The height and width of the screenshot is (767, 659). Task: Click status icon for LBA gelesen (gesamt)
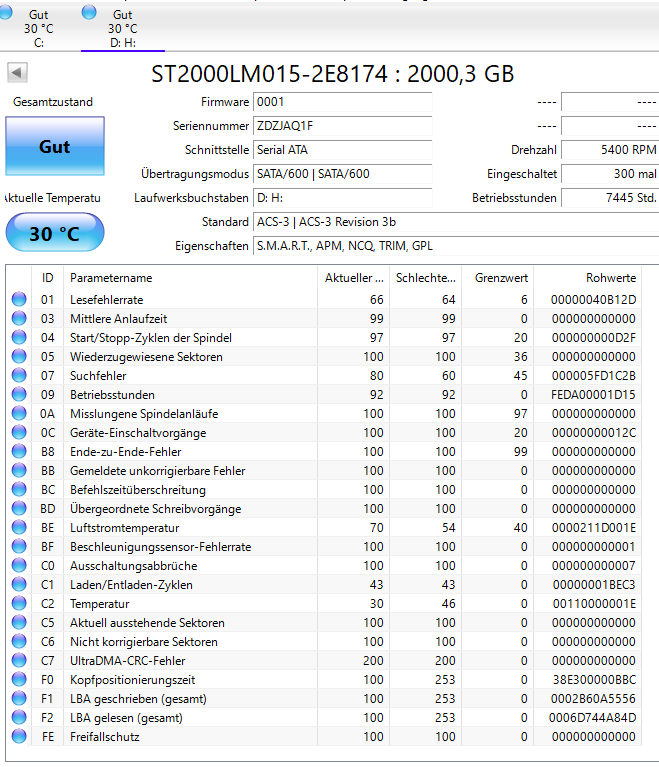click(x=19, y=717)
